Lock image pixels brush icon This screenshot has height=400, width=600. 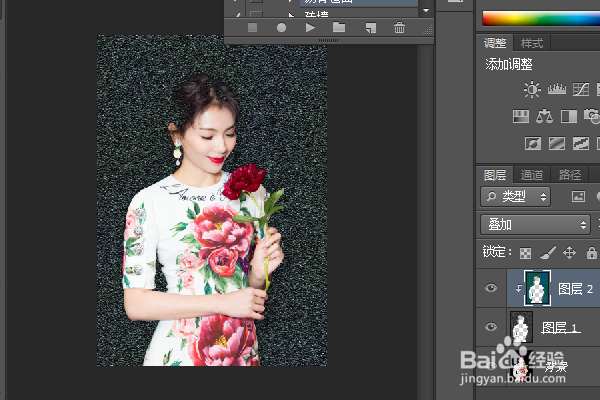[x=548, y=252]
